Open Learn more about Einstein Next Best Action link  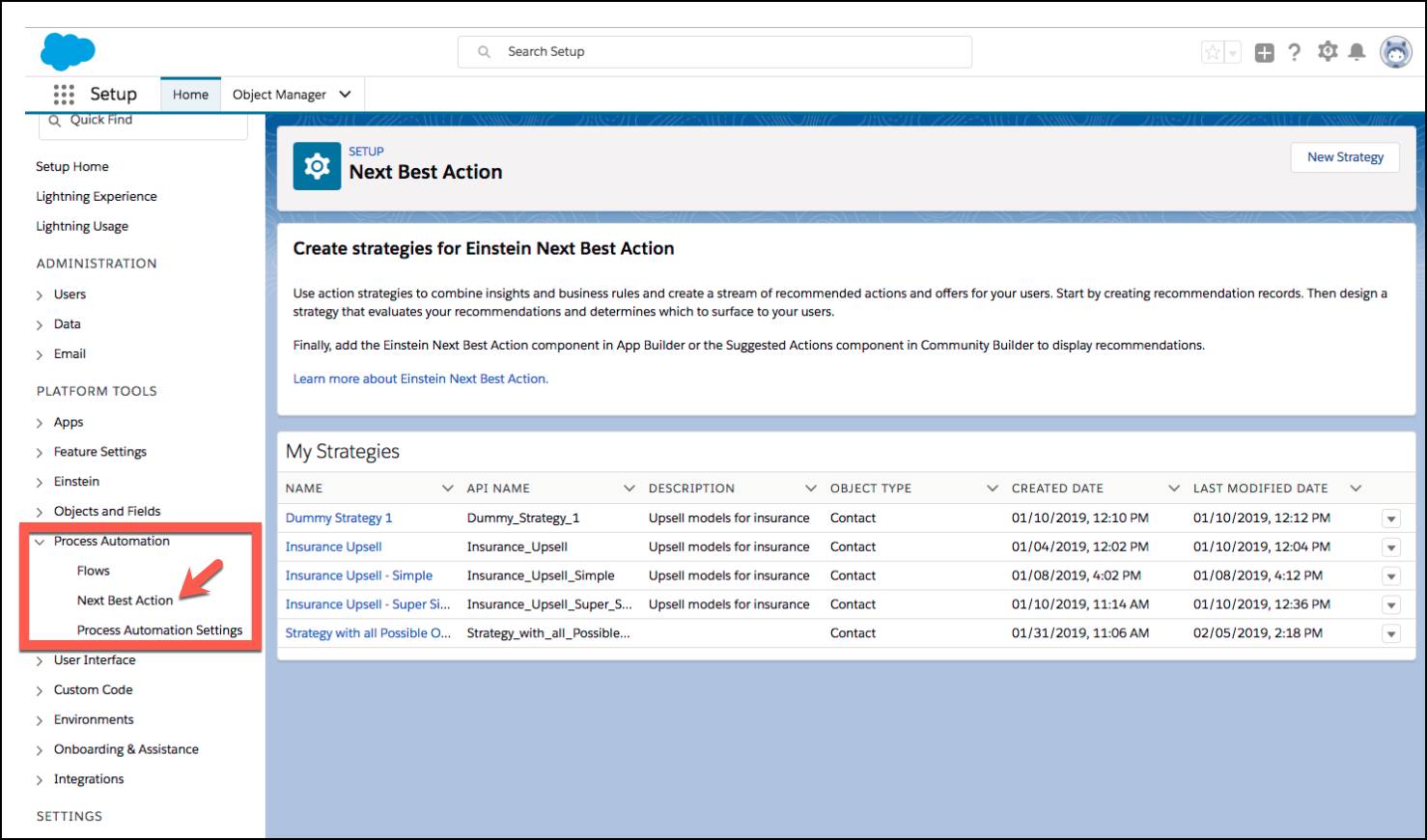(421, 378)
